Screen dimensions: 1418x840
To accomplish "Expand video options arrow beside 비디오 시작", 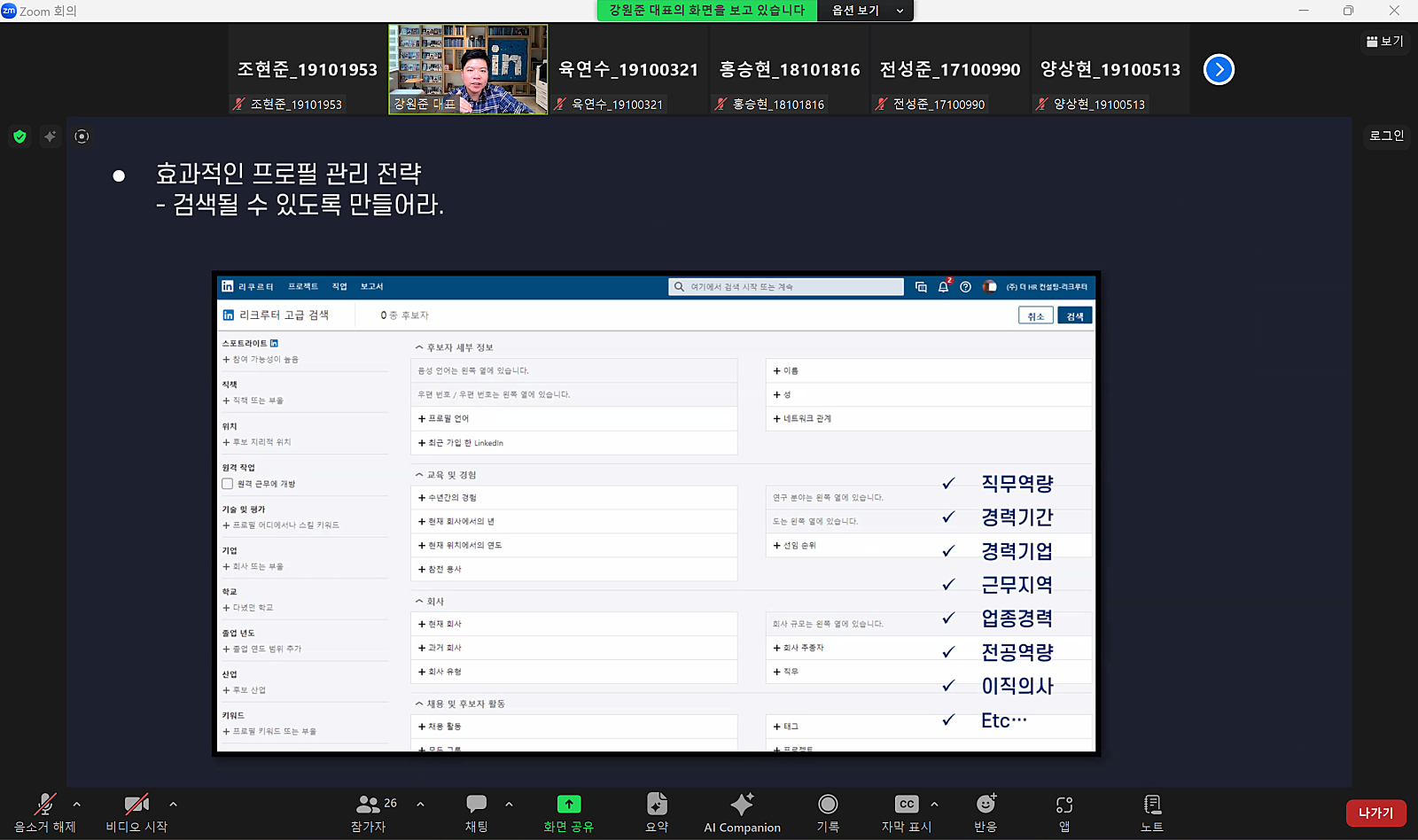I will tap(173, 804).
